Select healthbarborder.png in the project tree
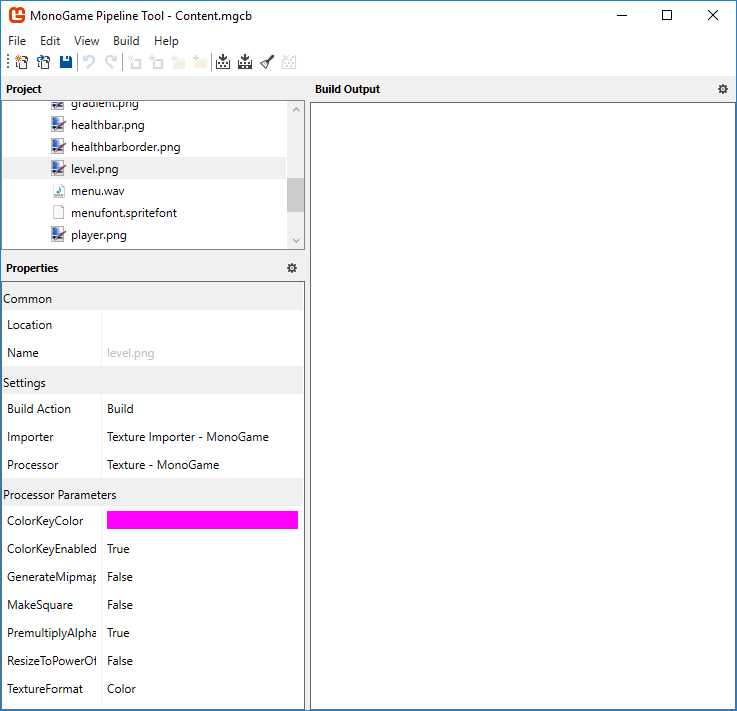 (125, 147)
